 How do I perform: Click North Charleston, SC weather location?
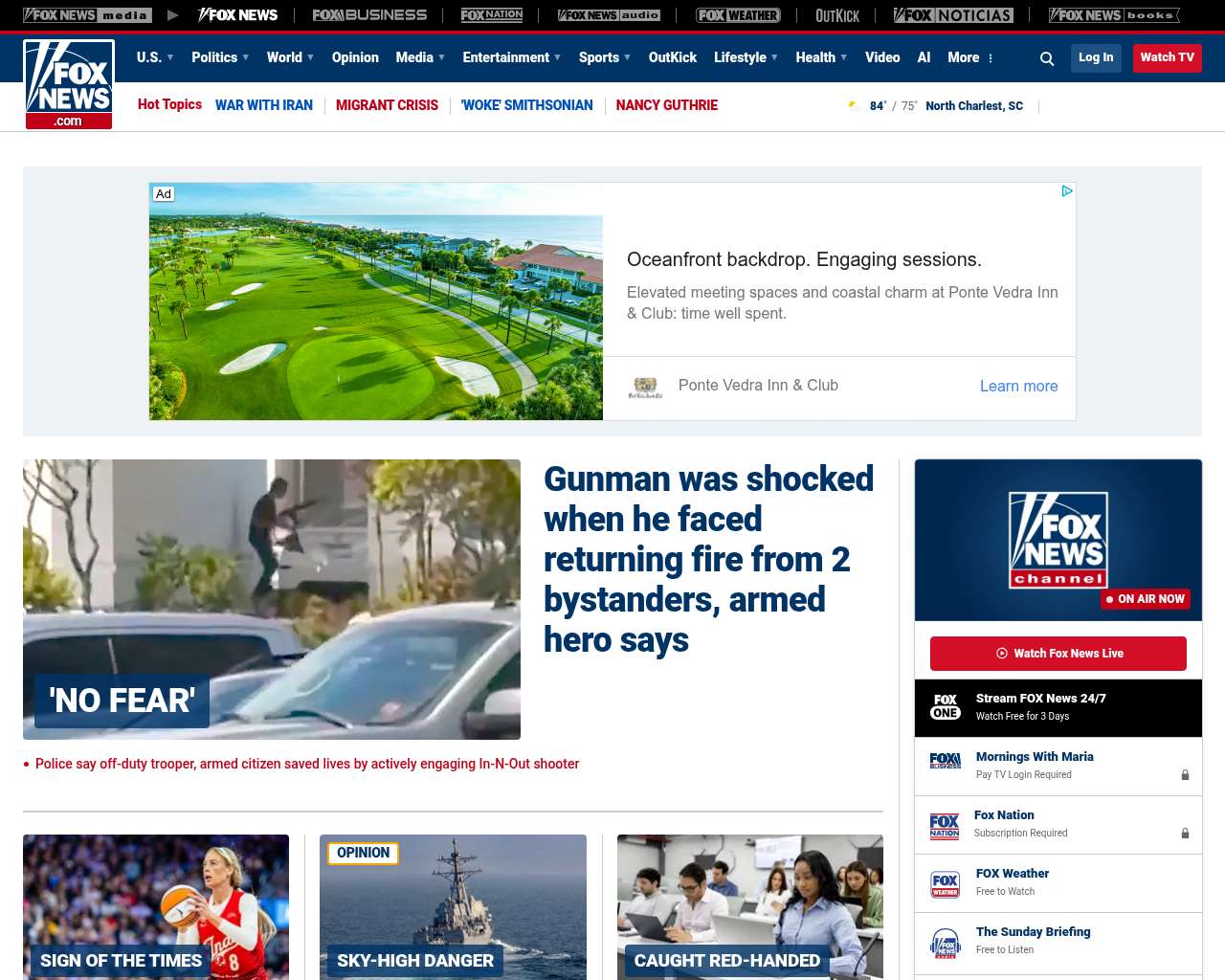[974, 106]
